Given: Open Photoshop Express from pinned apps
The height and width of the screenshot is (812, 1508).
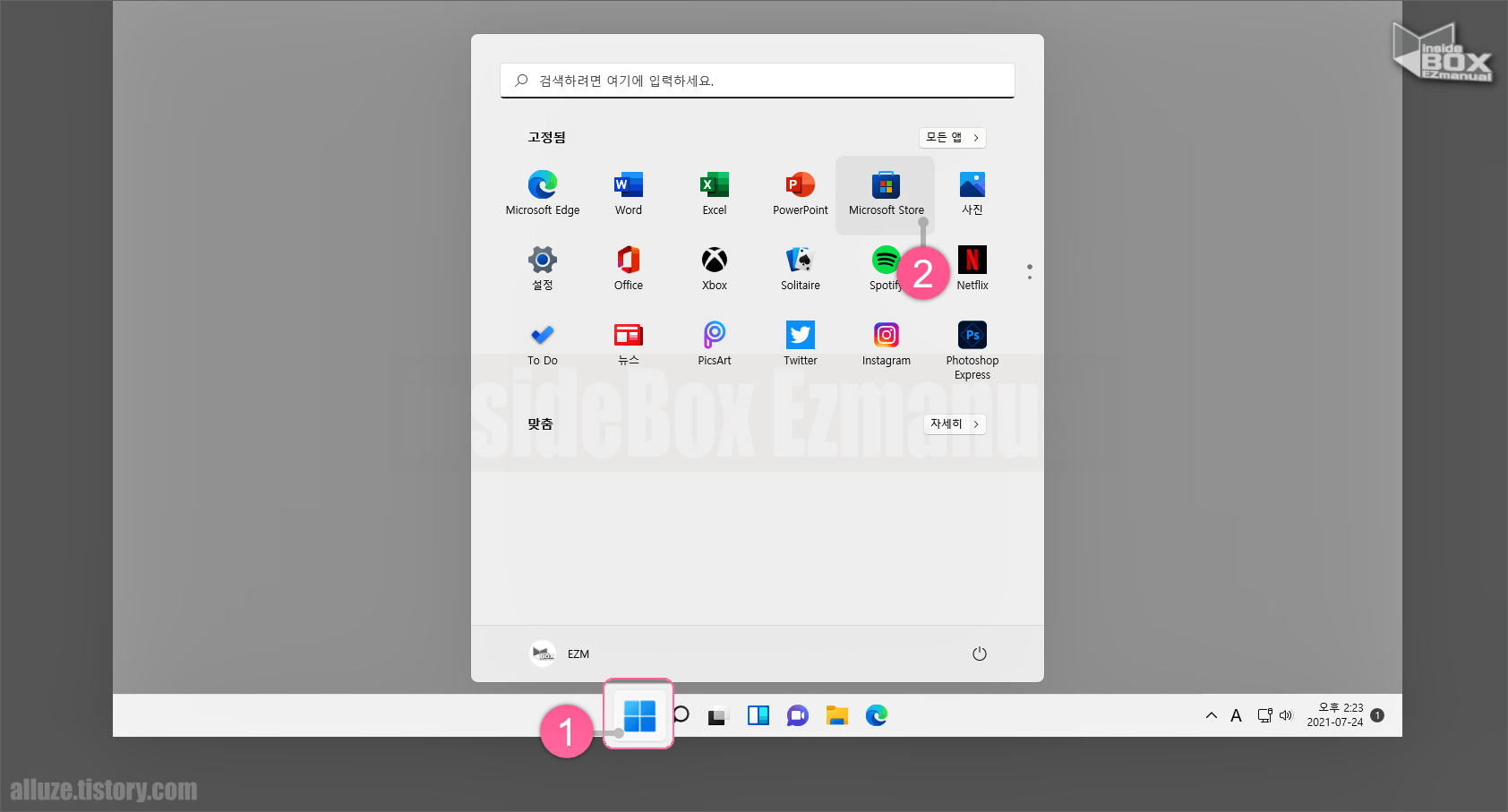Looking at the screenshot, I should point(972,350).
